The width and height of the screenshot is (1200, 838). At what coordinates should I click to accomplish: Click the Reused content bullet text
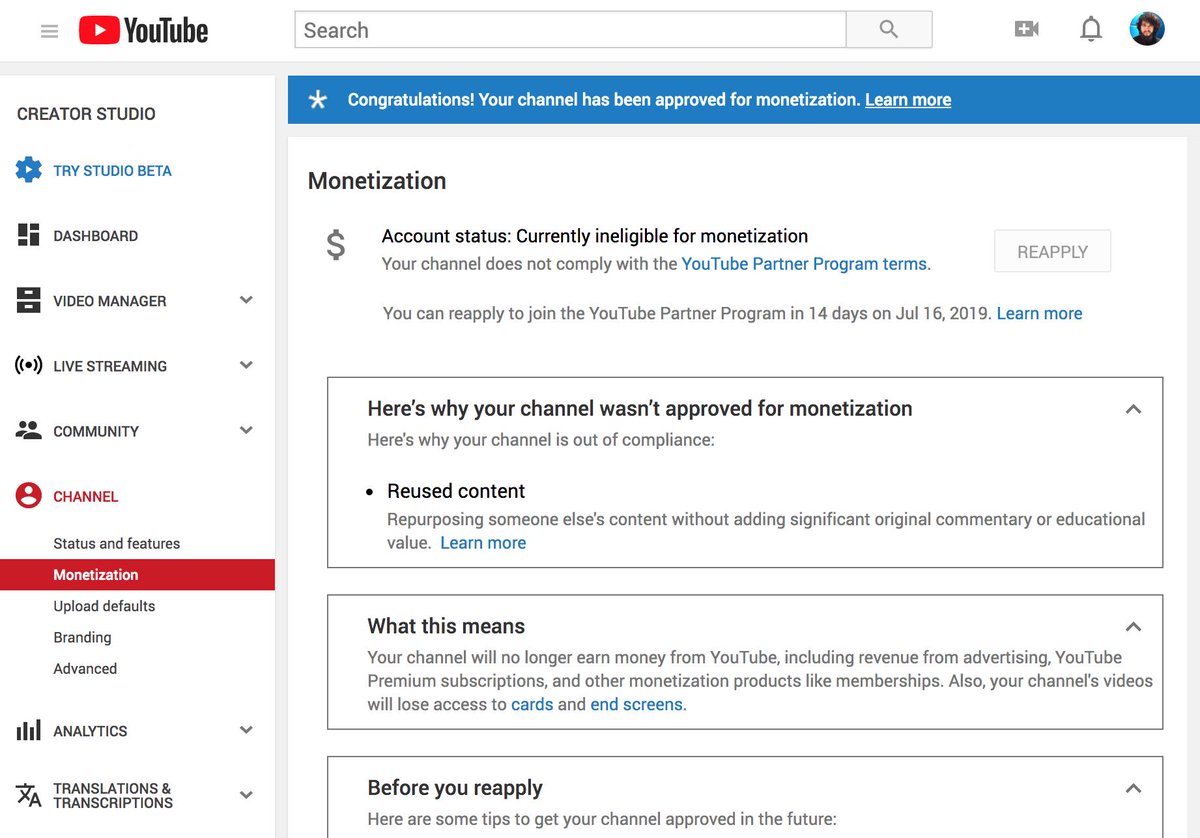[456, 491]
